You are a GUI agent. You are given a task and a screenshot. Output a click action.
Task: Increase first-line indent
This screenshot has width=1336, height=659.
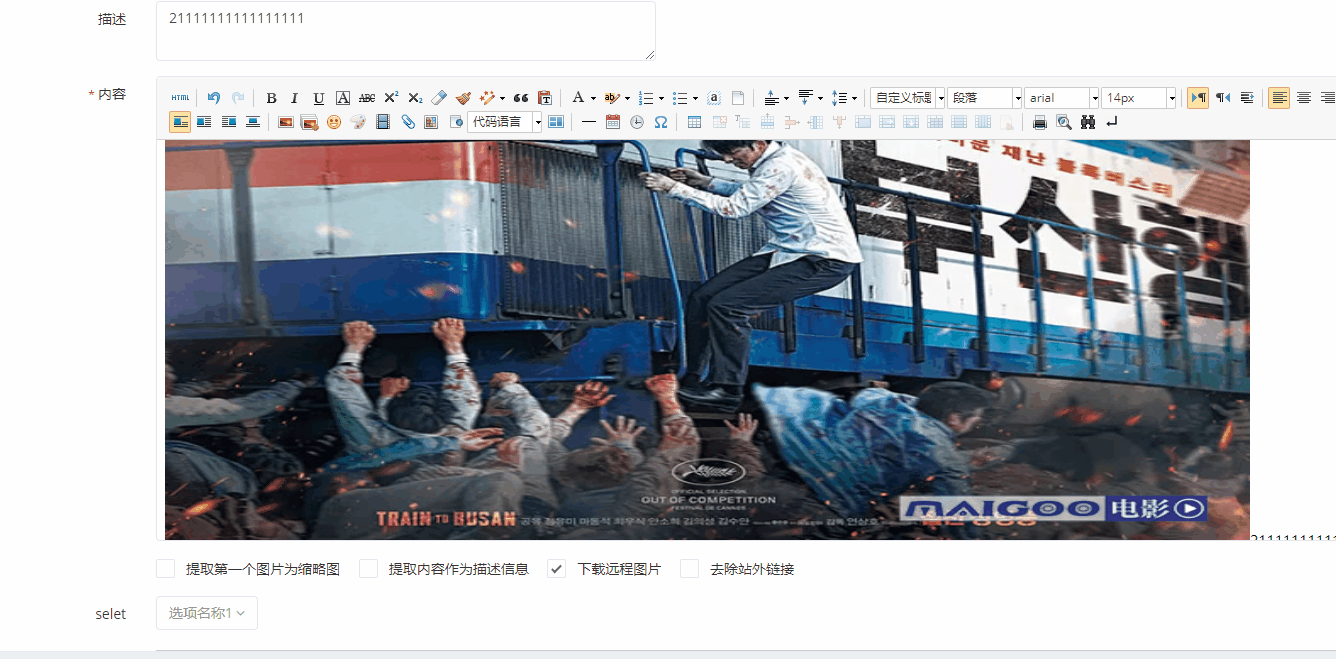coord(1247,98)
